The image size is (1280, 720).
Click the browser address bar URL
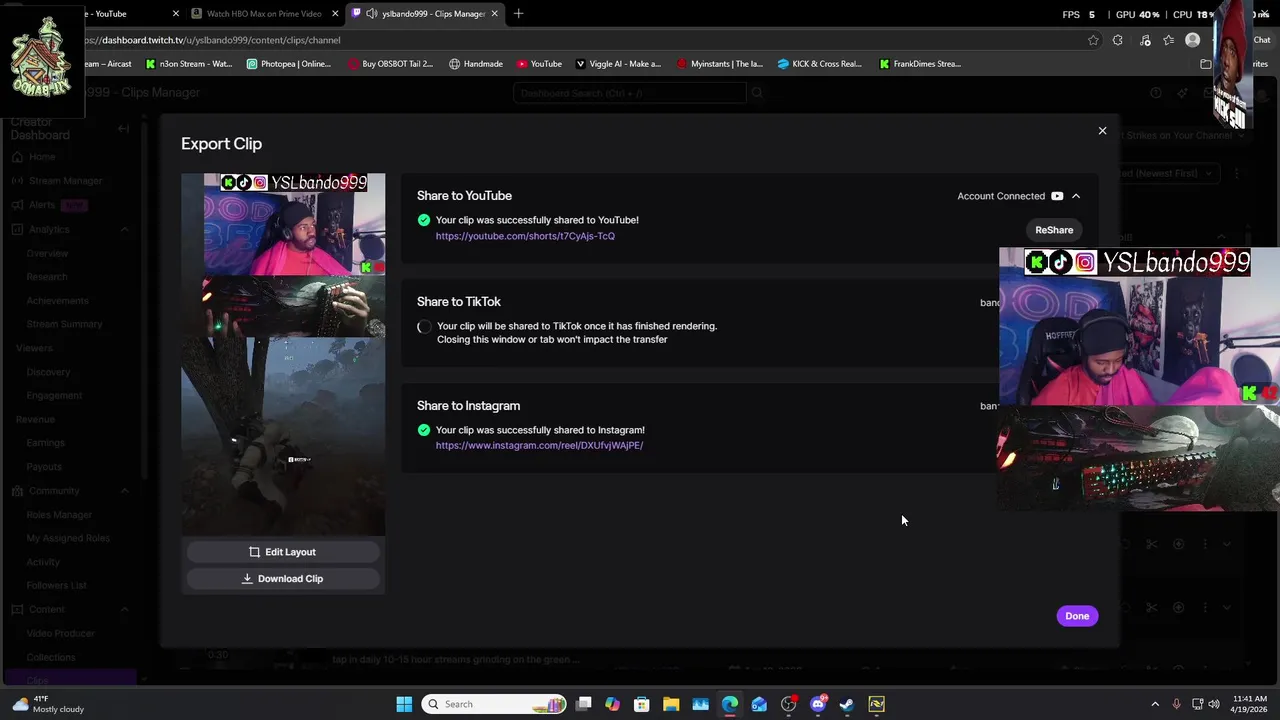214,40
